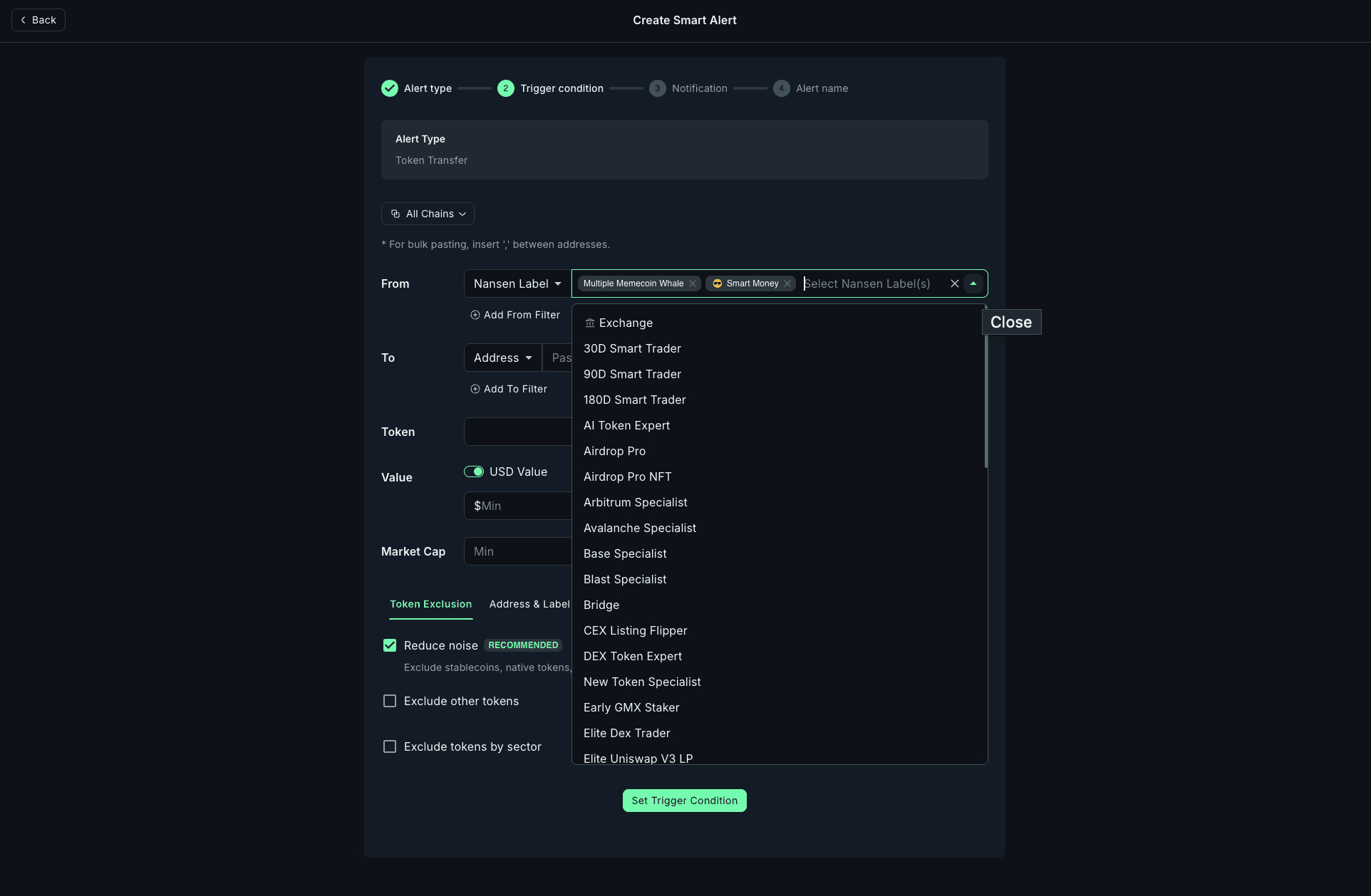1371x896 pixels.
Task: Switch to the Token Exclusion tab
Action: 430,604
